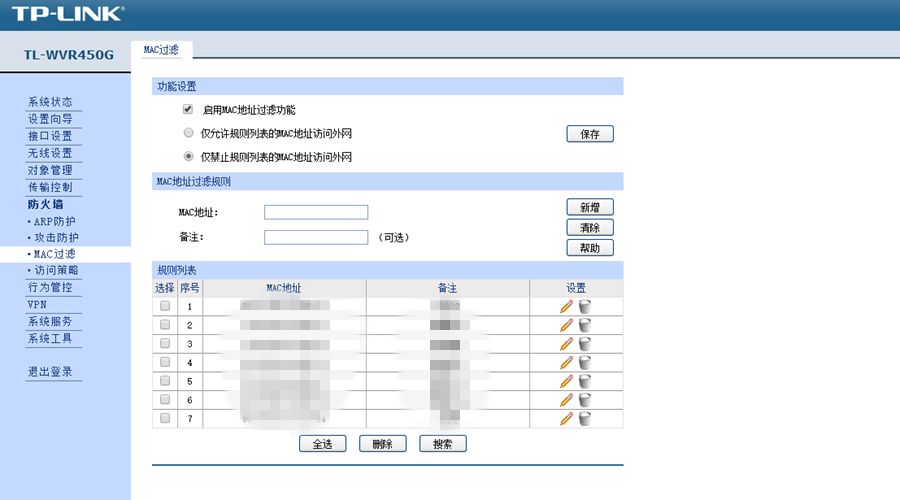
Task: Open the 系统工具 sidebar menu
Action: [x=50, y=339]
